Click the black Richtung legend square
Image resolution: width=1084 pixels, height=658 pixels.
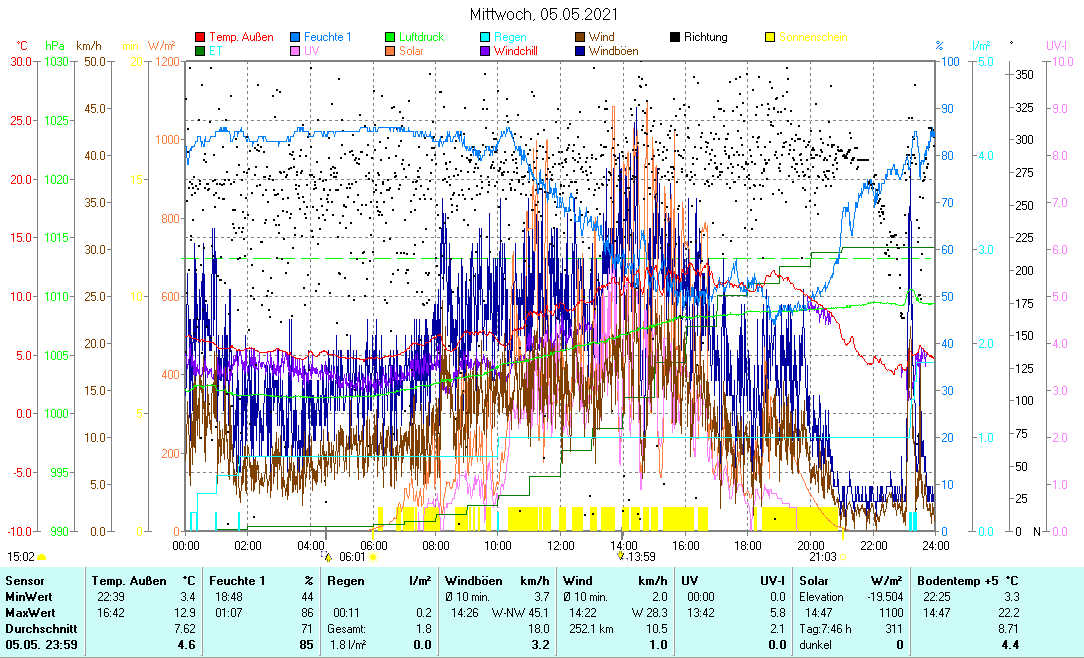click(675, 38)
